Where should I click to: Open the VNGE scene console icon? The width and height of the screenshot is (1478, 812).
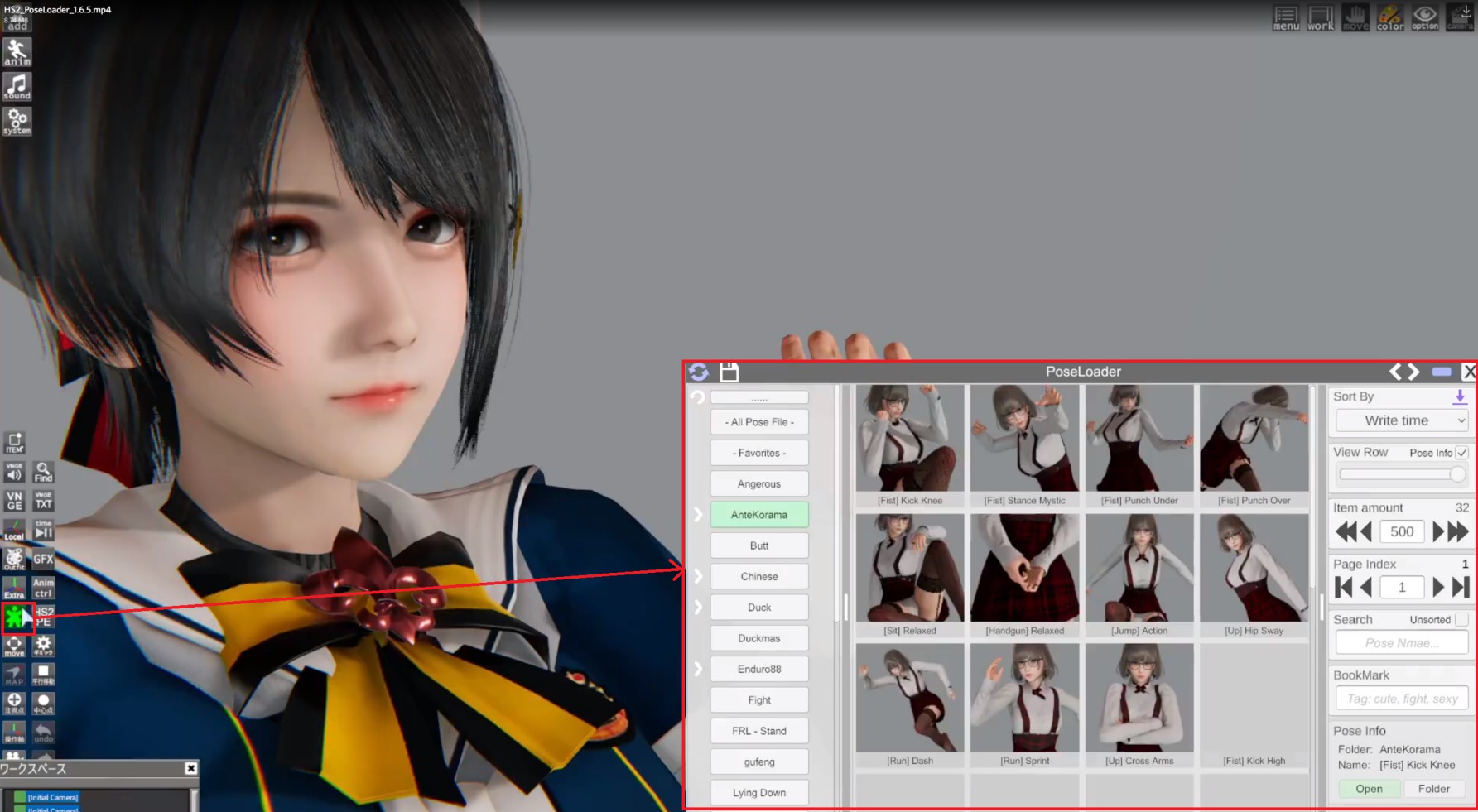click(15, 501)
